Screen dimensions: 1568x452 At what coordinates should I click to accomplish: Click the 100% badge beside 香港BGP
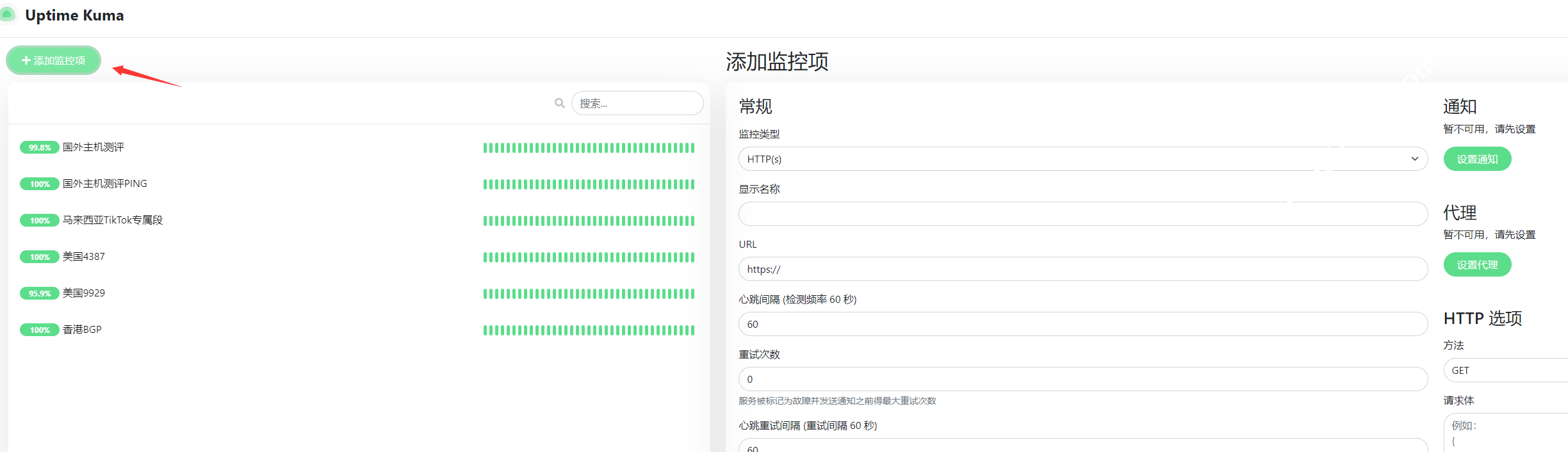[39, 330]
